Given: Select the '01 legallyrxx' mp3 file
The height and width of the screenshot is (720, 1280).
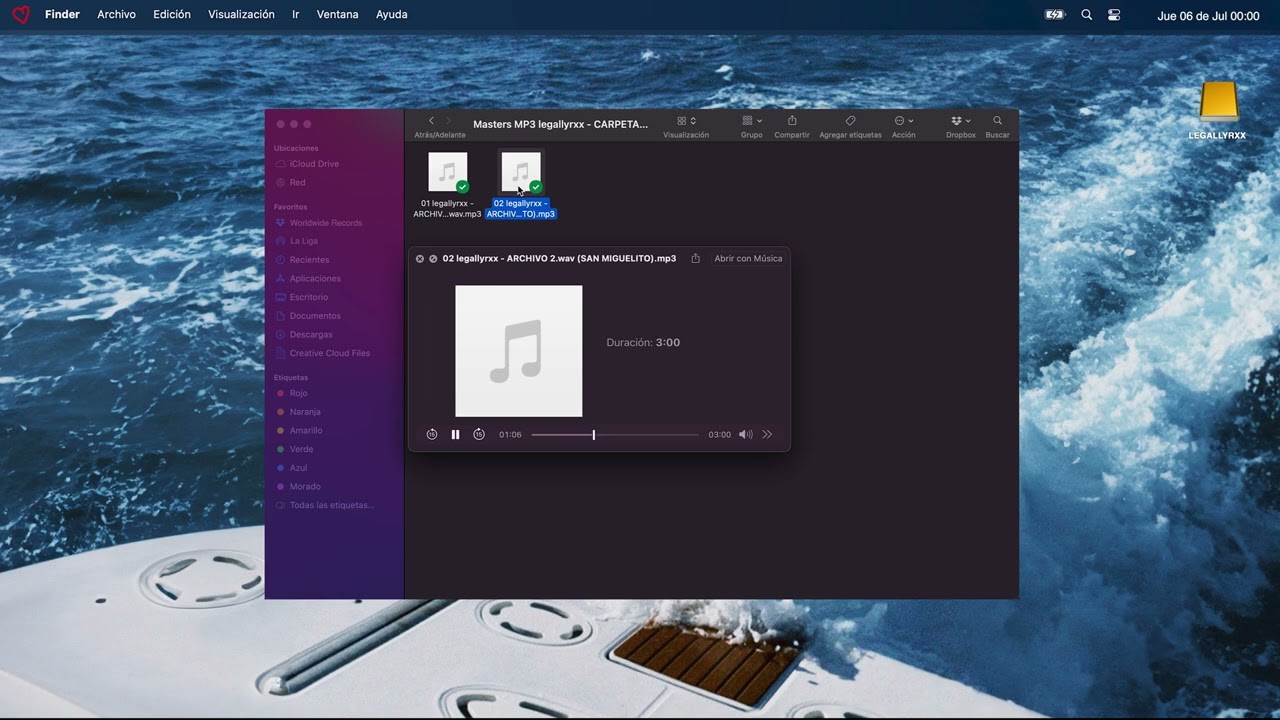Looking at the screenshot, I should pyautogui.click(x=447, y=185).
